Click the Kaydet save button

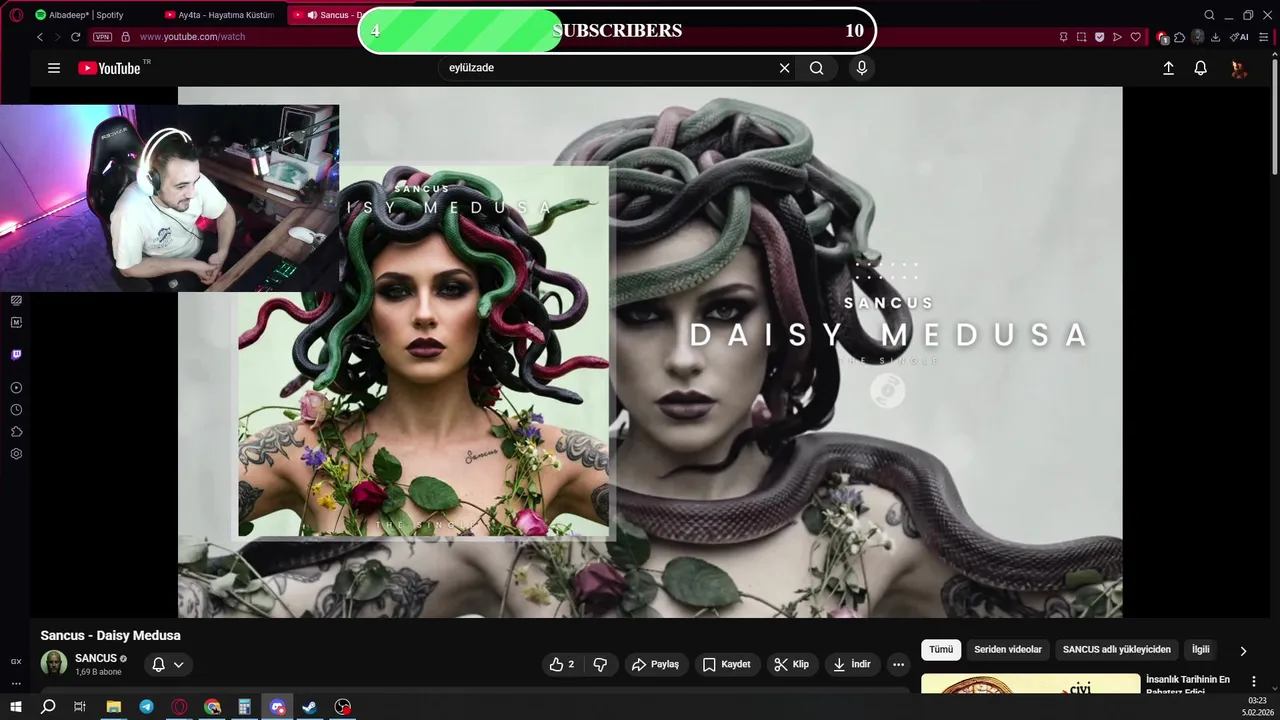click(x=727, y=664)
